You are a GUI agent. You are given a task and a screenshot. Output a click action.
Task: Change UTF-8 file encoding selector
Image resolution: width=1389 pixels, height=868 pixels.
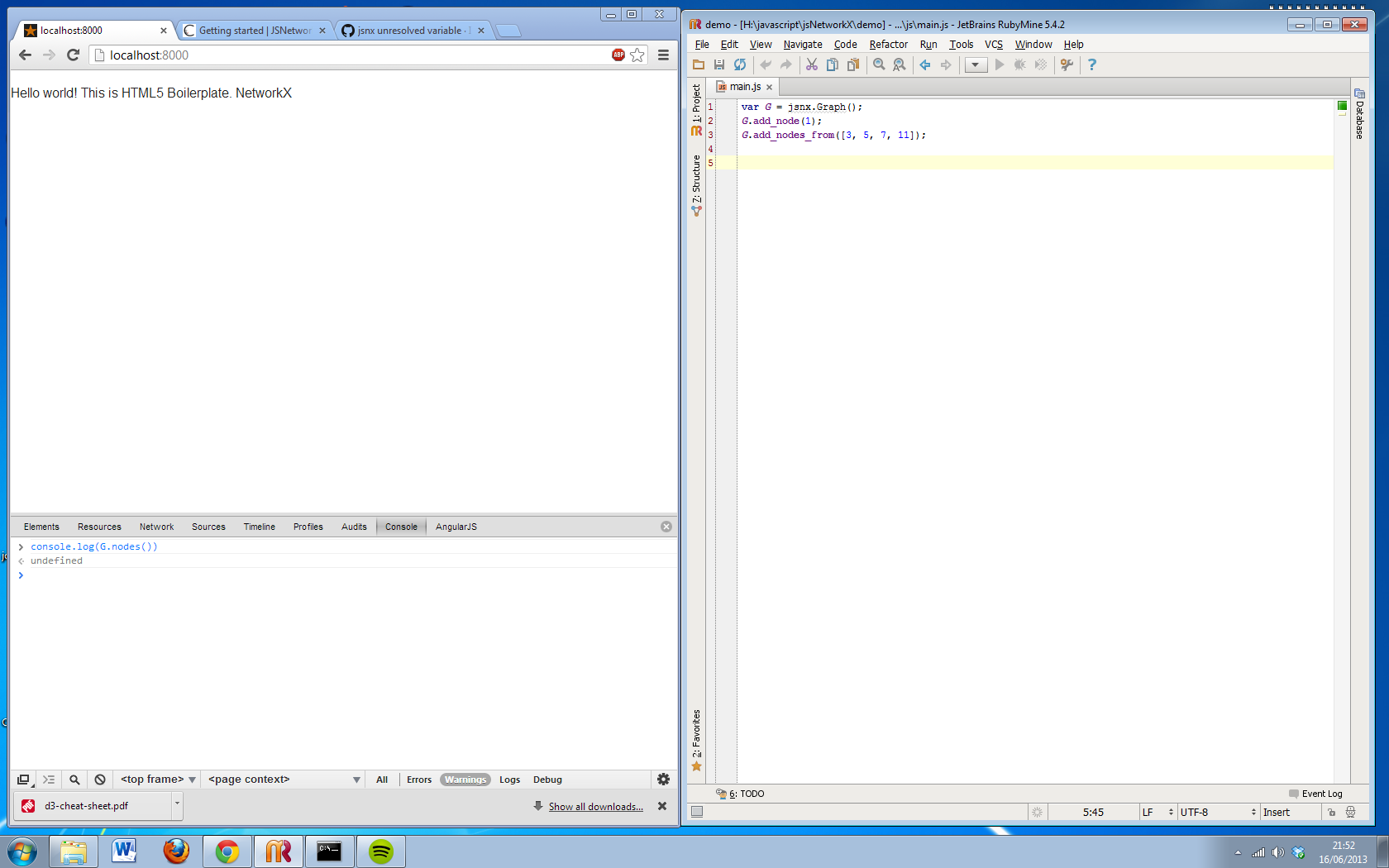pos(1218,813)
